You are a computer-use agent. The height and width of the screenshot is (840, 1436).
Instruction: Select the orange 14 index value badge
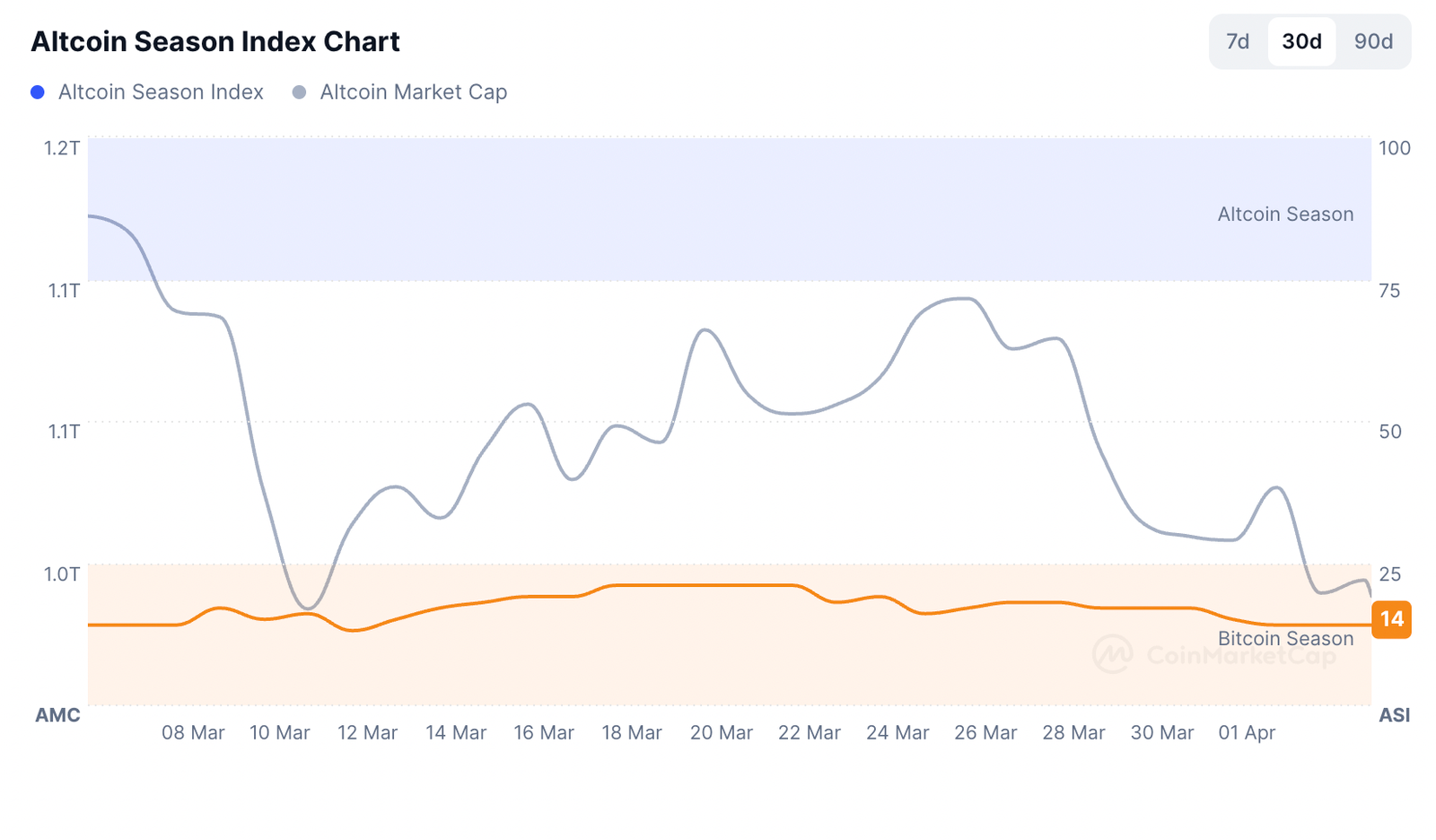(1390, 619)
